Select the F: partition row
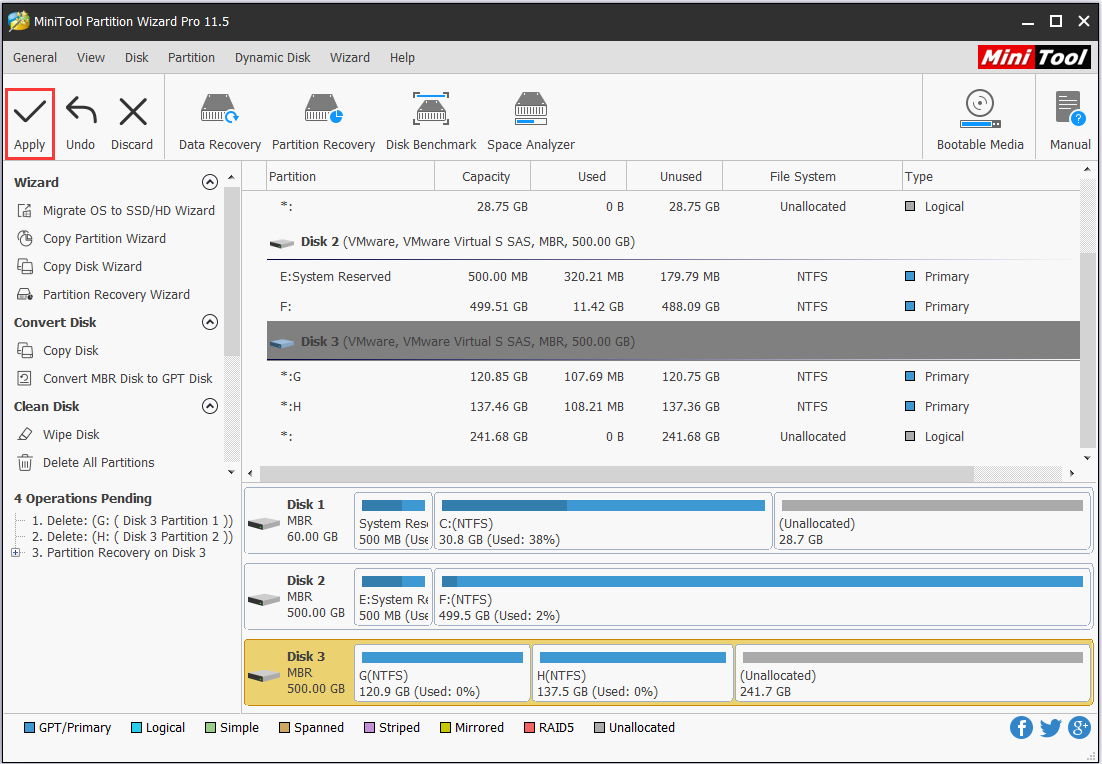The height and width of the screenshot is (764, 1102). pos(673,306)
